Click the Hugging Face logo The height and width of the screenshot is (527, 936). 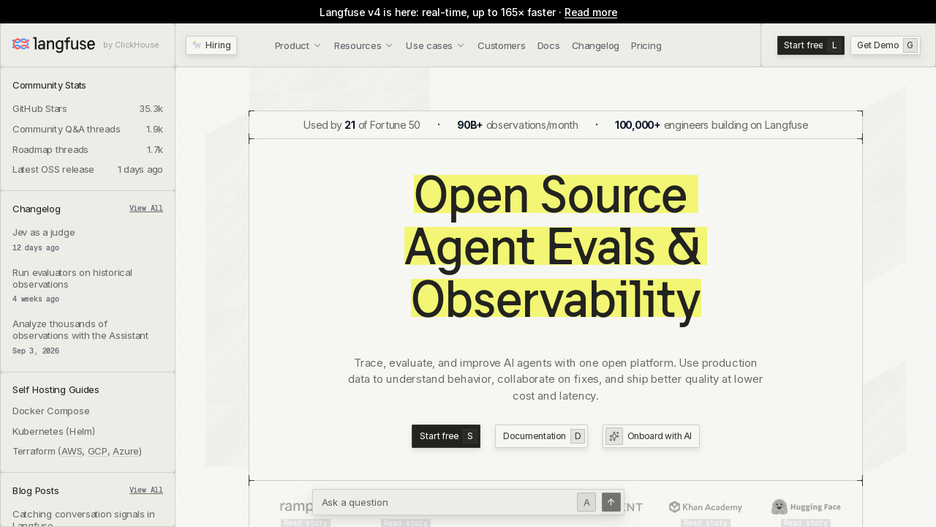(806, 507)
